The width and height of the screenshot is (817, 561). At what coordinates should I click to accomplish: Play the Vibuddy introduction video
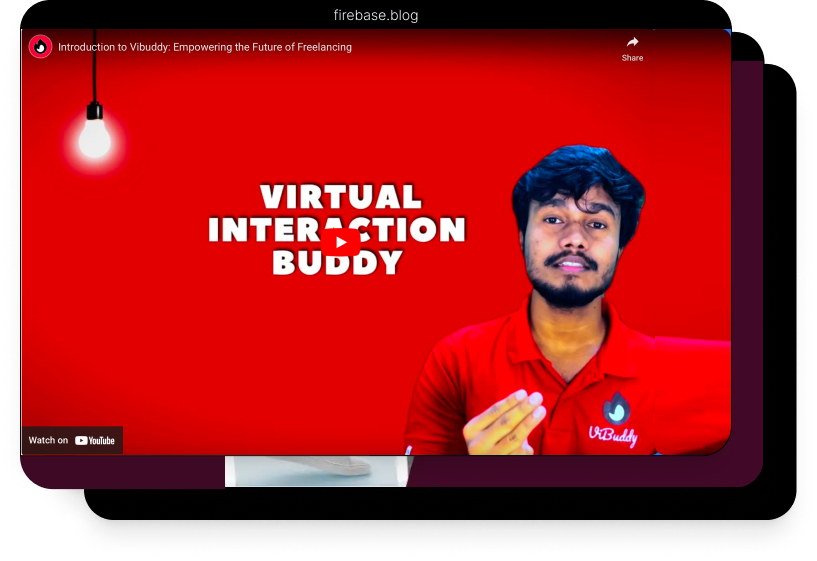pyautogui.click(x=340, y=242)
